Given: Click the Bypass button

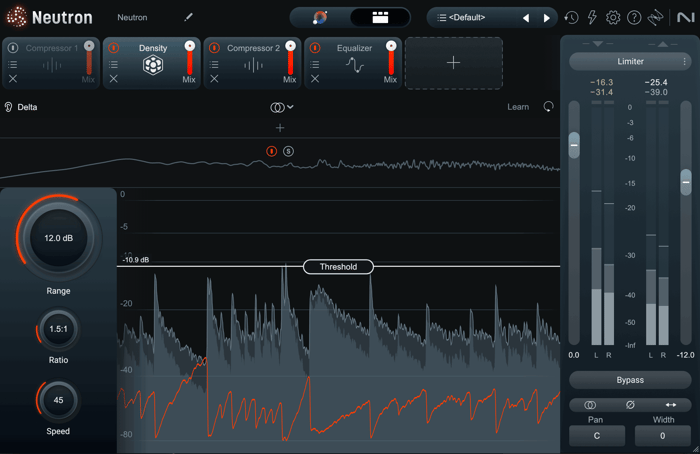Looking at the screenshot, I should point(630,380).
